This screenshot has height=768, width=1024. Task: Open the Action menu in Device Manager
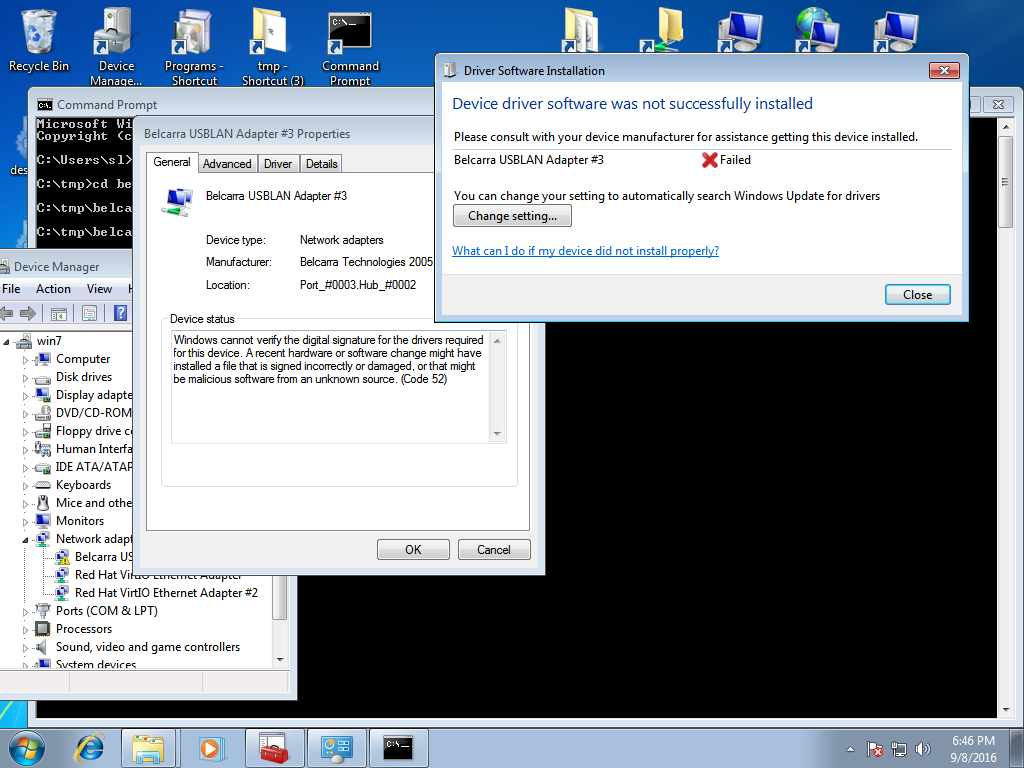click(x=53, y=289)
